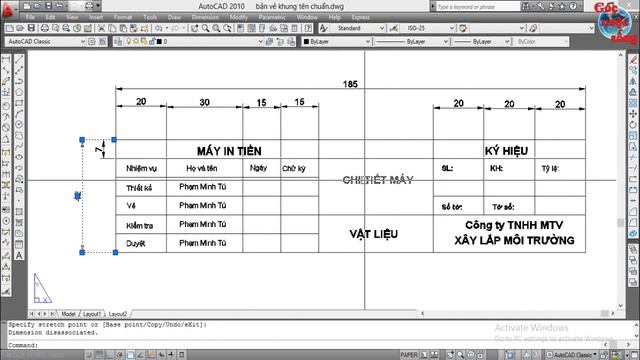Open the Dimension menu
The width and height of the screenshot is (640, 360).
point(205,18)
